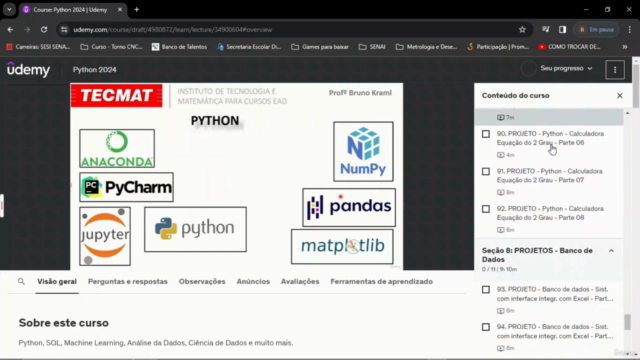Open the tab search dropdown arrow
Viewport: 640px width, 360px height.
(x=9, y=9)
